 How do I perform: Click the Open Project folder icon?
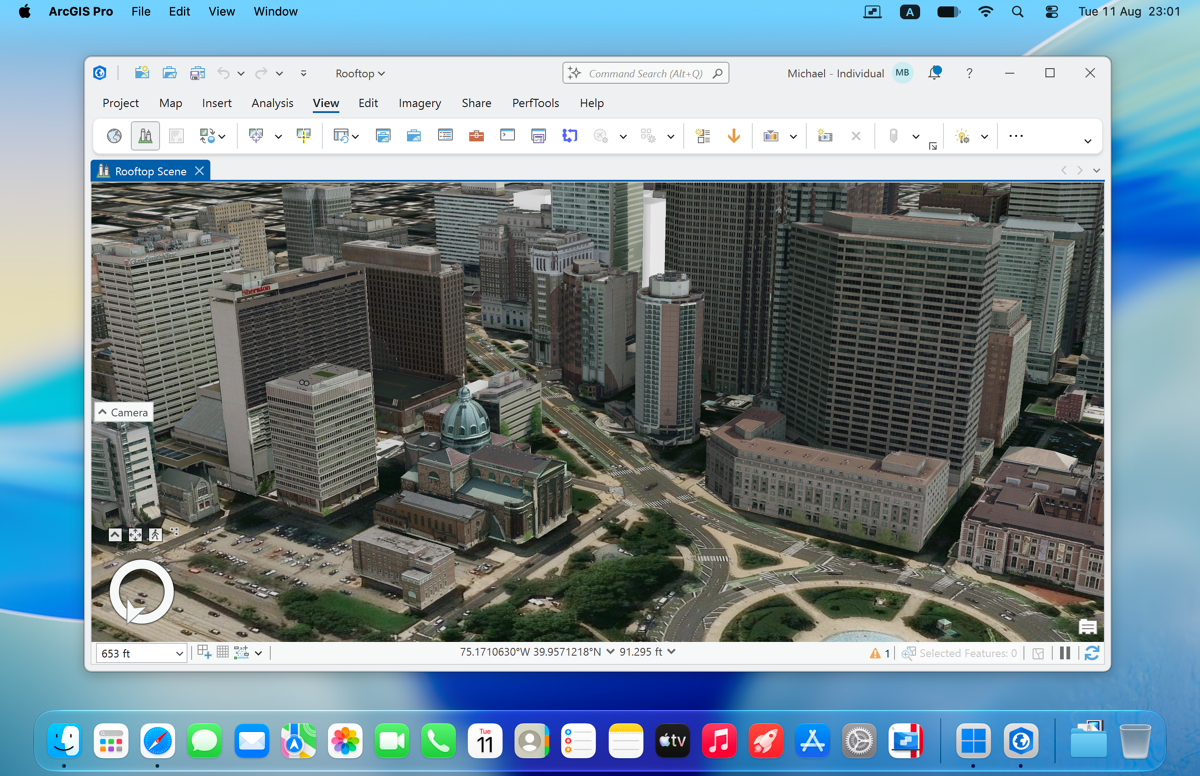pyautogui.click(x=170, y=73)
